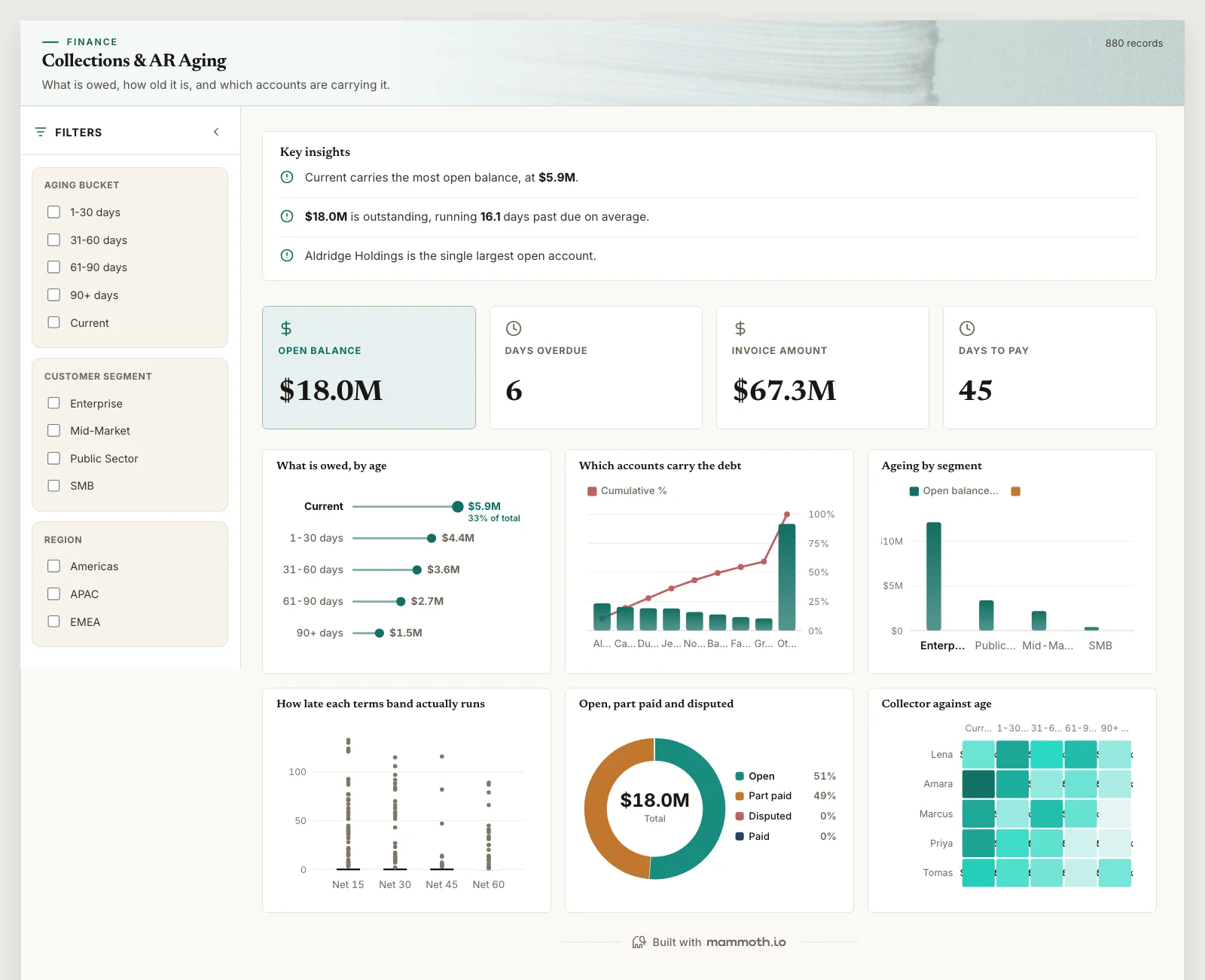Click the mammoth logo icon in the footer

[x=639, y=942]
